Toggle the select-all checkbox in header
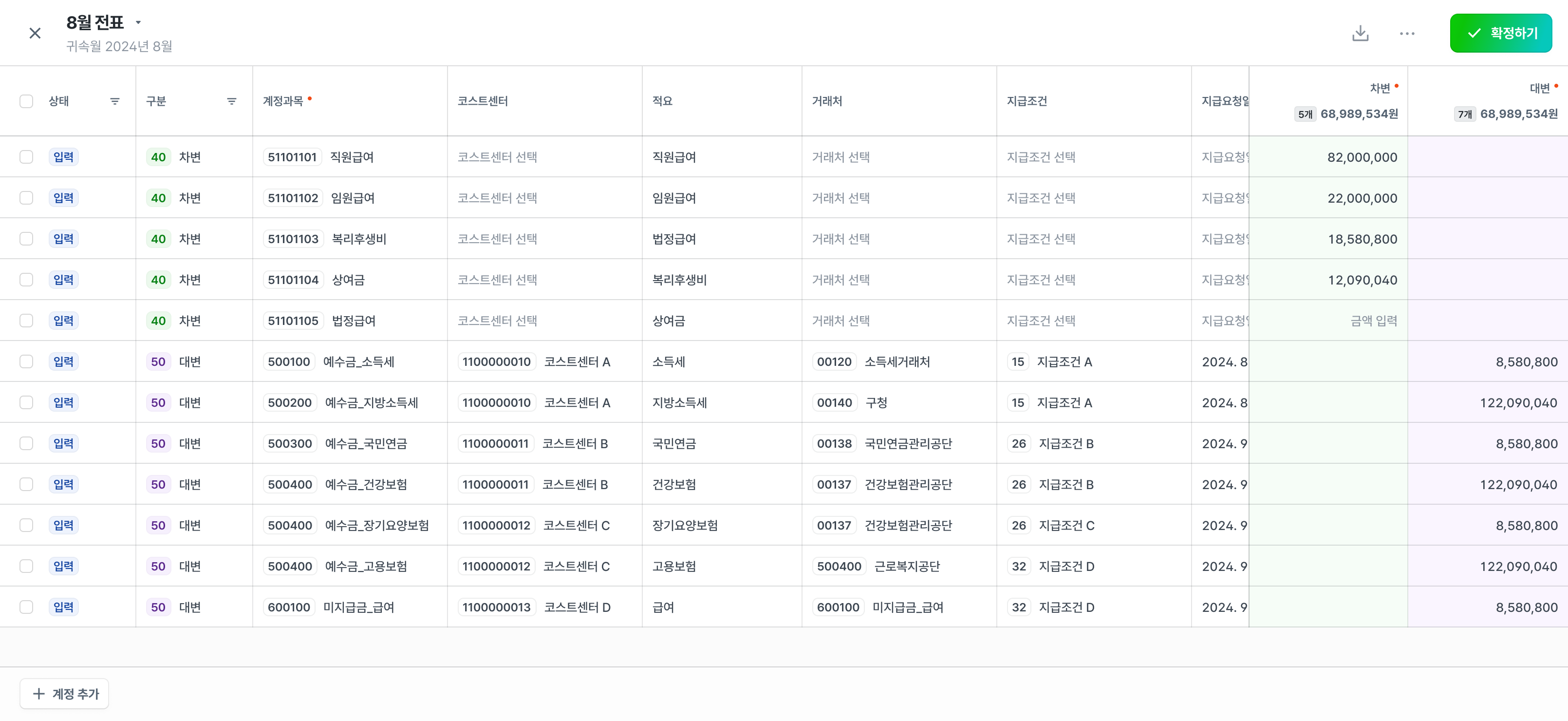1568x721 pixels. click(26, 101)
